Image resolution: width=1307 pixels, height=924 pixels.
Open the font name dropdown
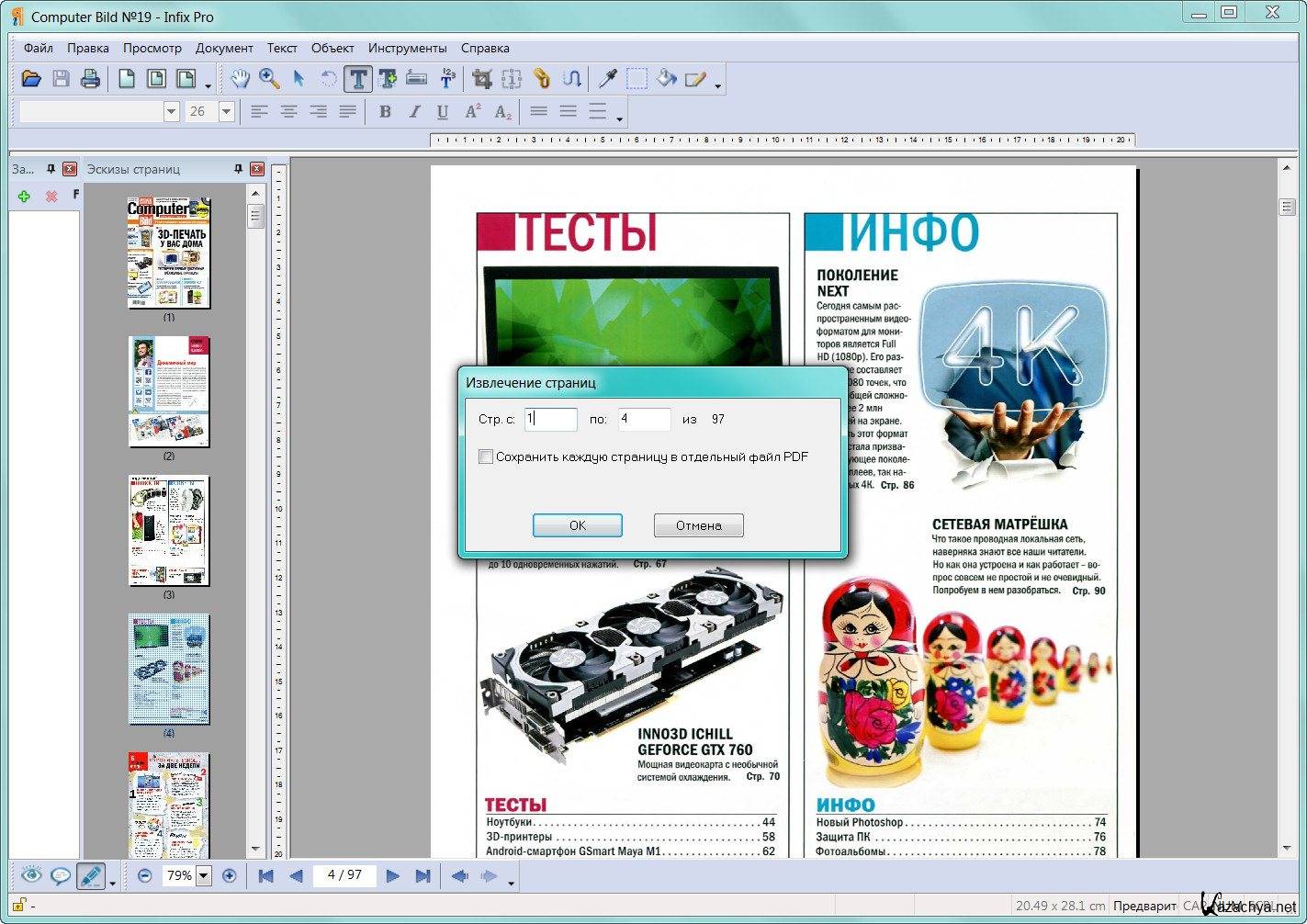click(x=171, y=112)
